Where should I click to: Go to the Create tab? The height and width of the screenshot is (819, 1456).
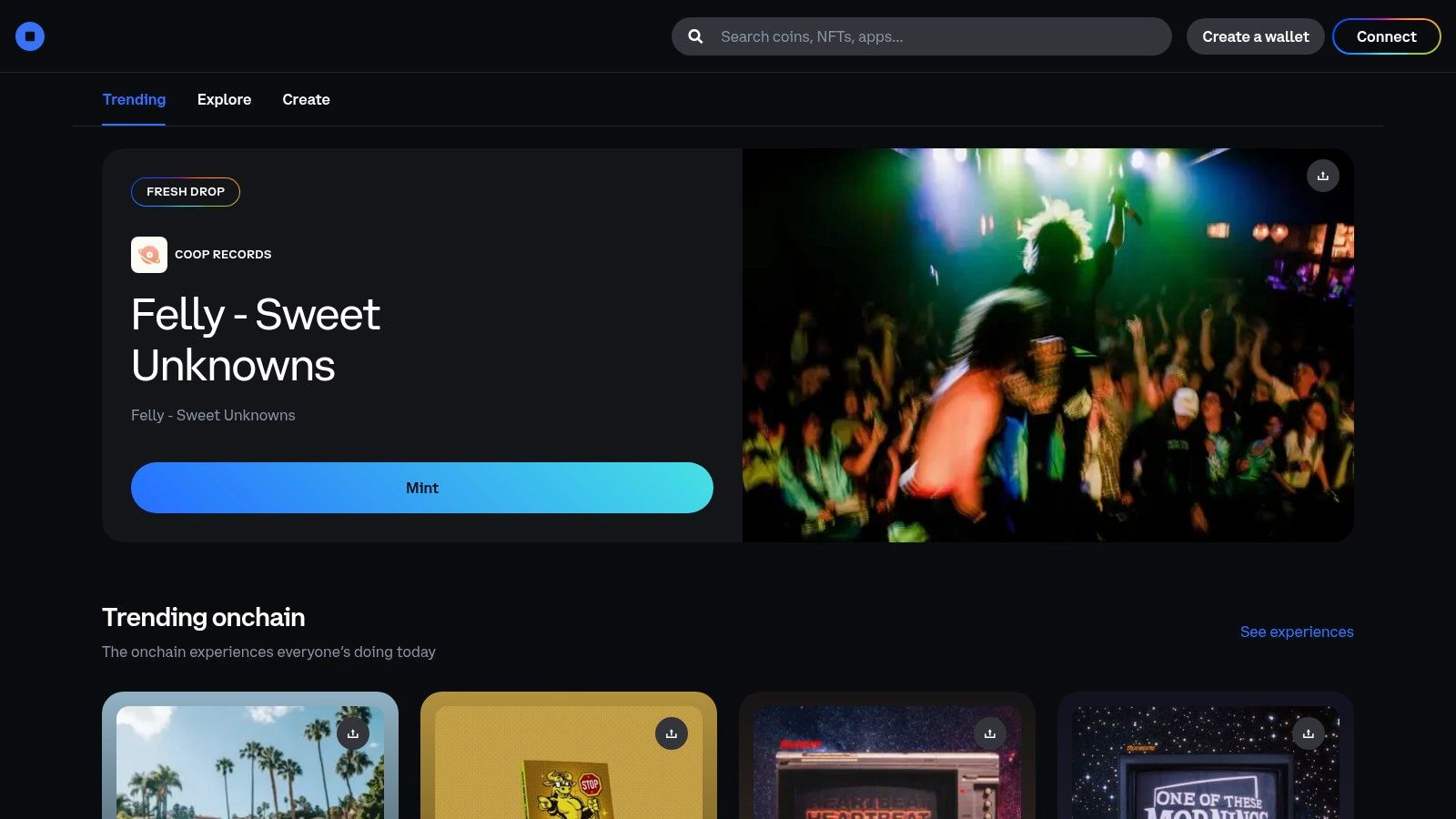point(306,99)
